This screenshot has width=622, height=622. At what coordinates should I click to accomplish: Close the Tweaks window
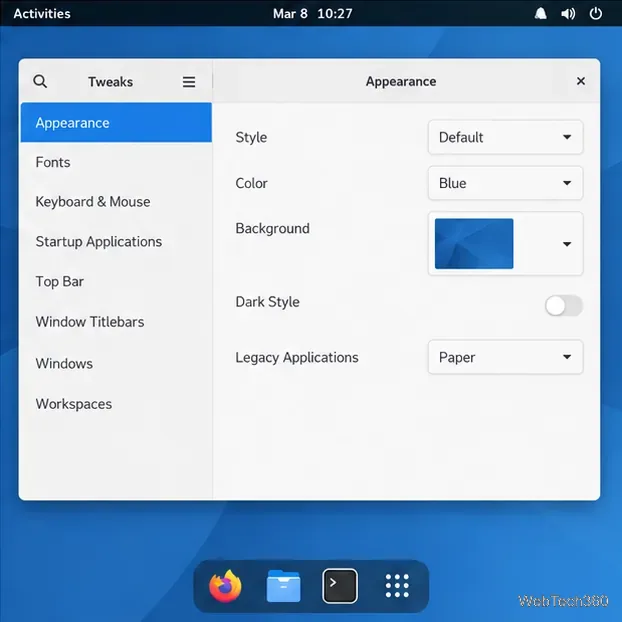[x=581, y=81]
